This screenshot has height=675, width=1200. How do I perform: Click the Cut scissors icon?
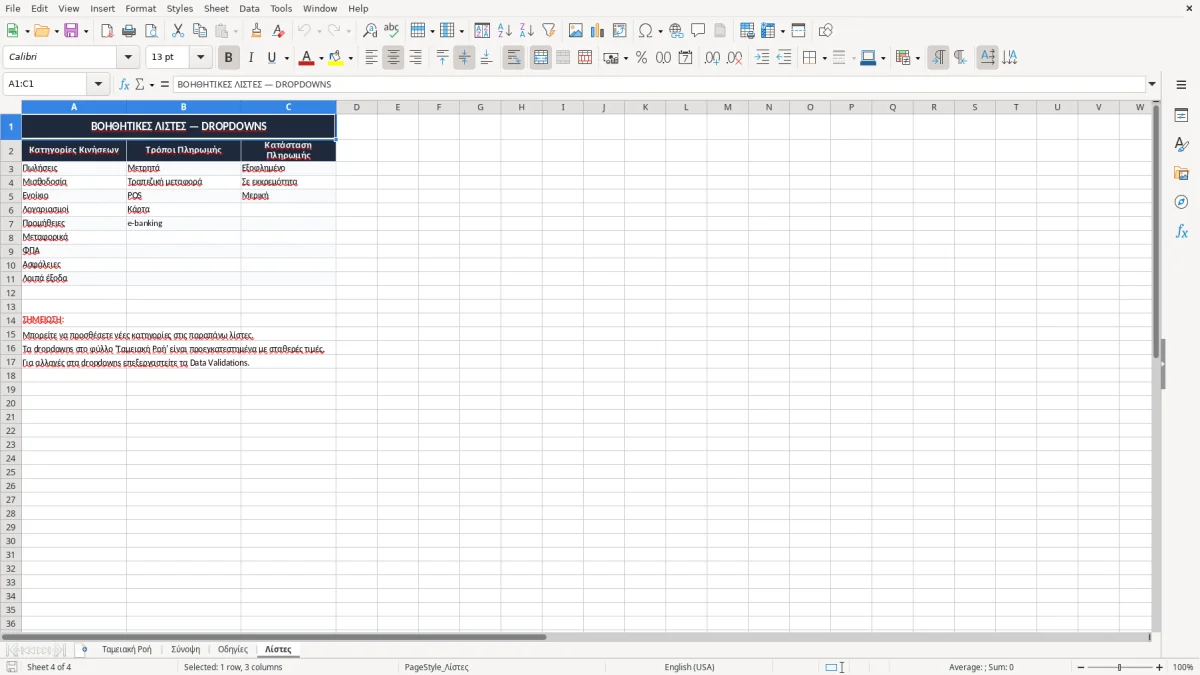pos(178,31)
